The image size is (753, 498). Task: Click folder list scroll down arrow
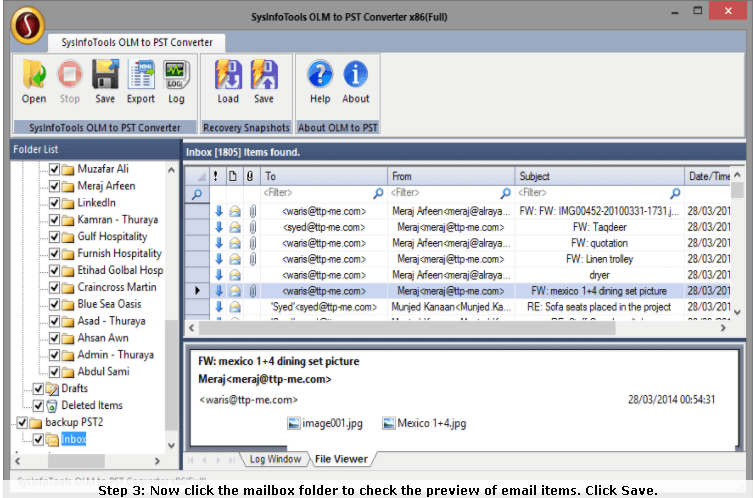point(171,445)
